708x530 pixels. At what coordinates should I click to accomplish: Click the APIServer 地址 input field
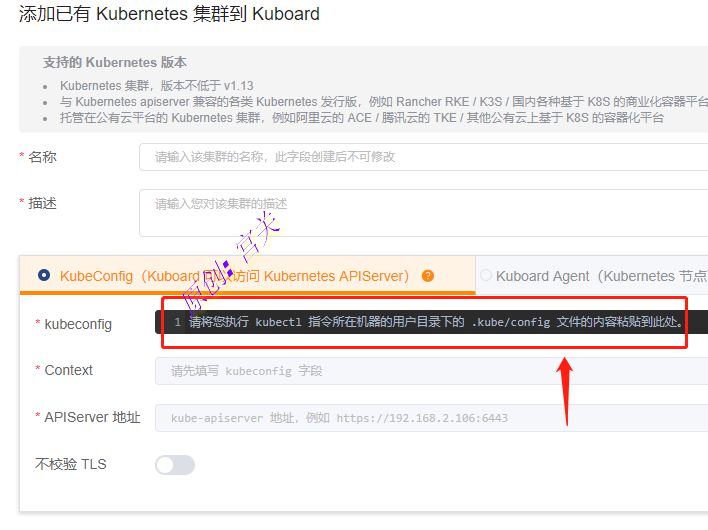(x=432, y=418)
